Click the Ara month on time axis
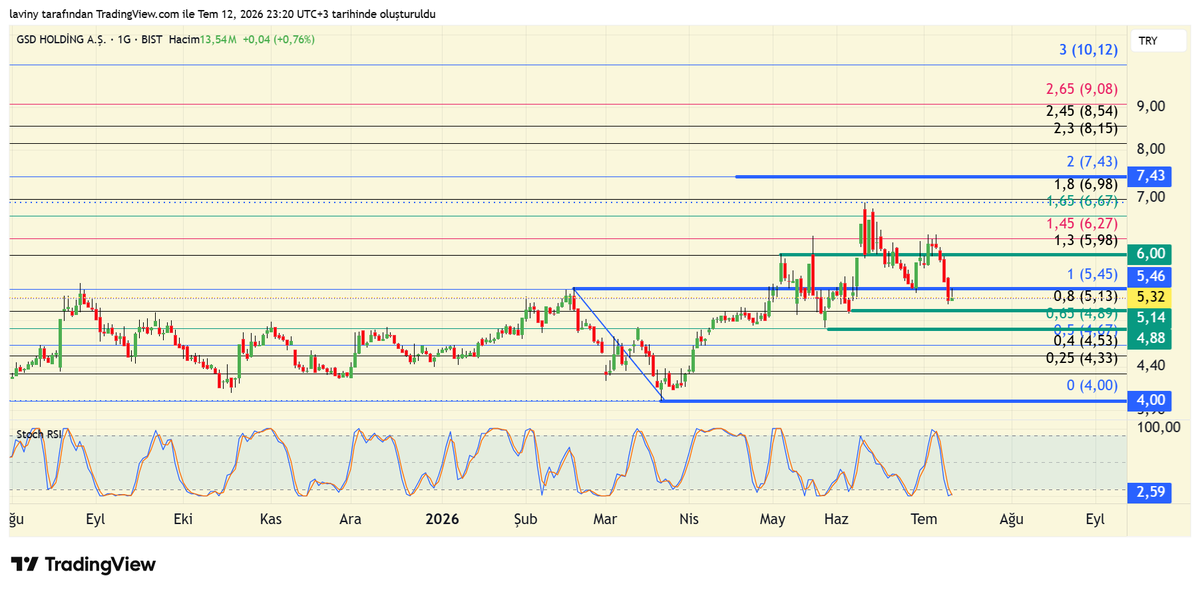 click(x=350, y=519)
